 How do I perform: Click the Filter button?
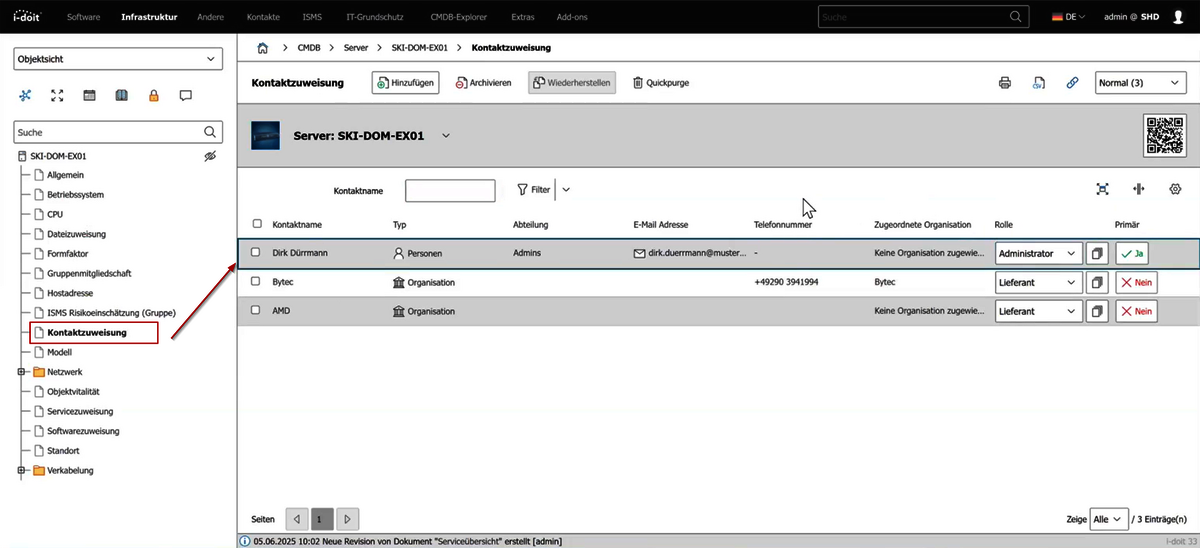point(534,189)
